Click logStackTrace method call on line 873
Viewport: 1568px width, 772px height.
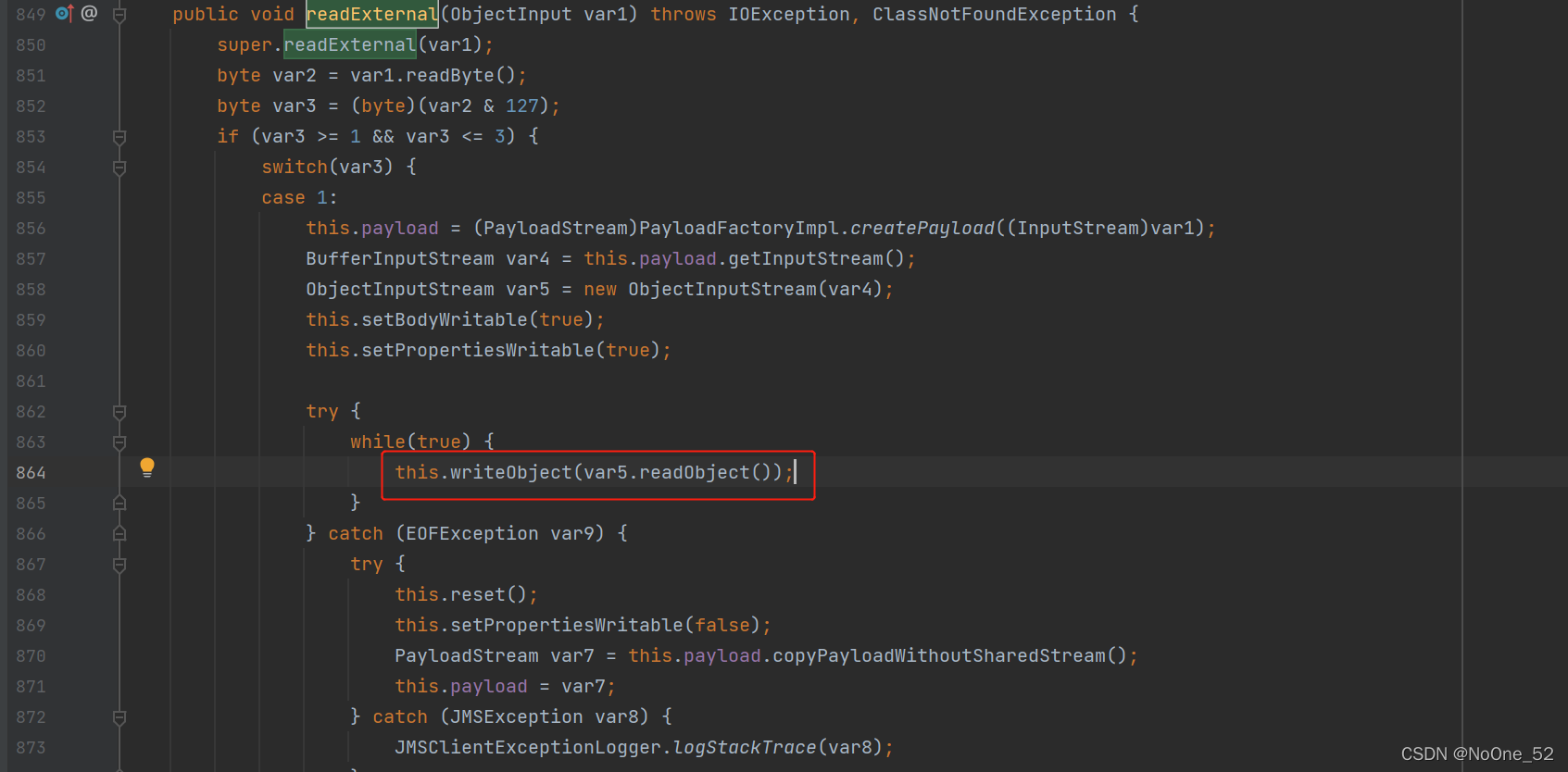pos(745,747)
